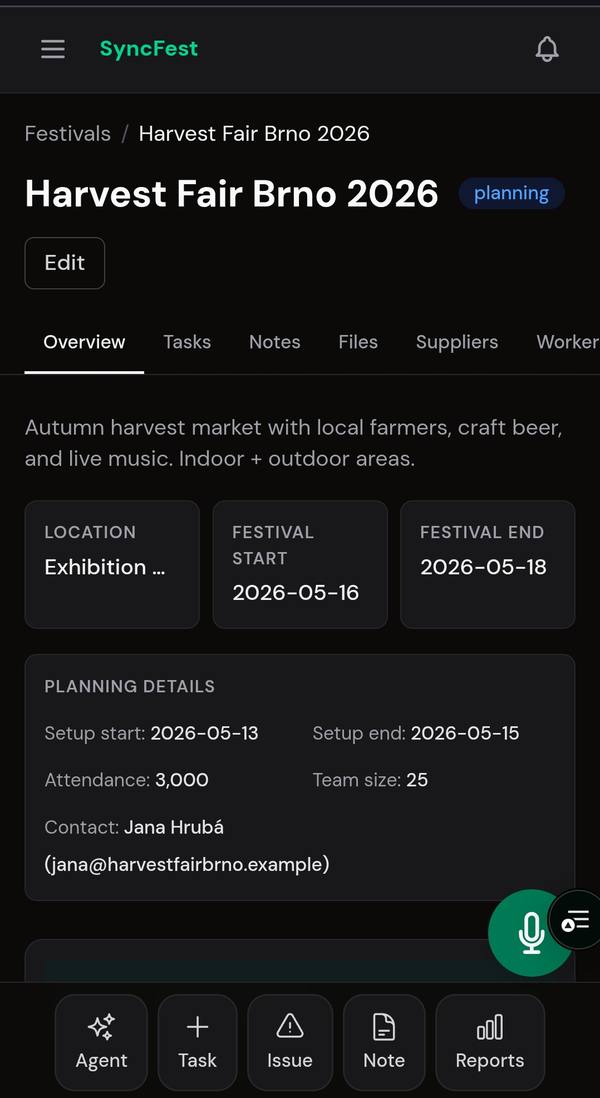Go to the Overview tab
The image size is (600, 1098).
pyautogui.click(x=84, y=342)
